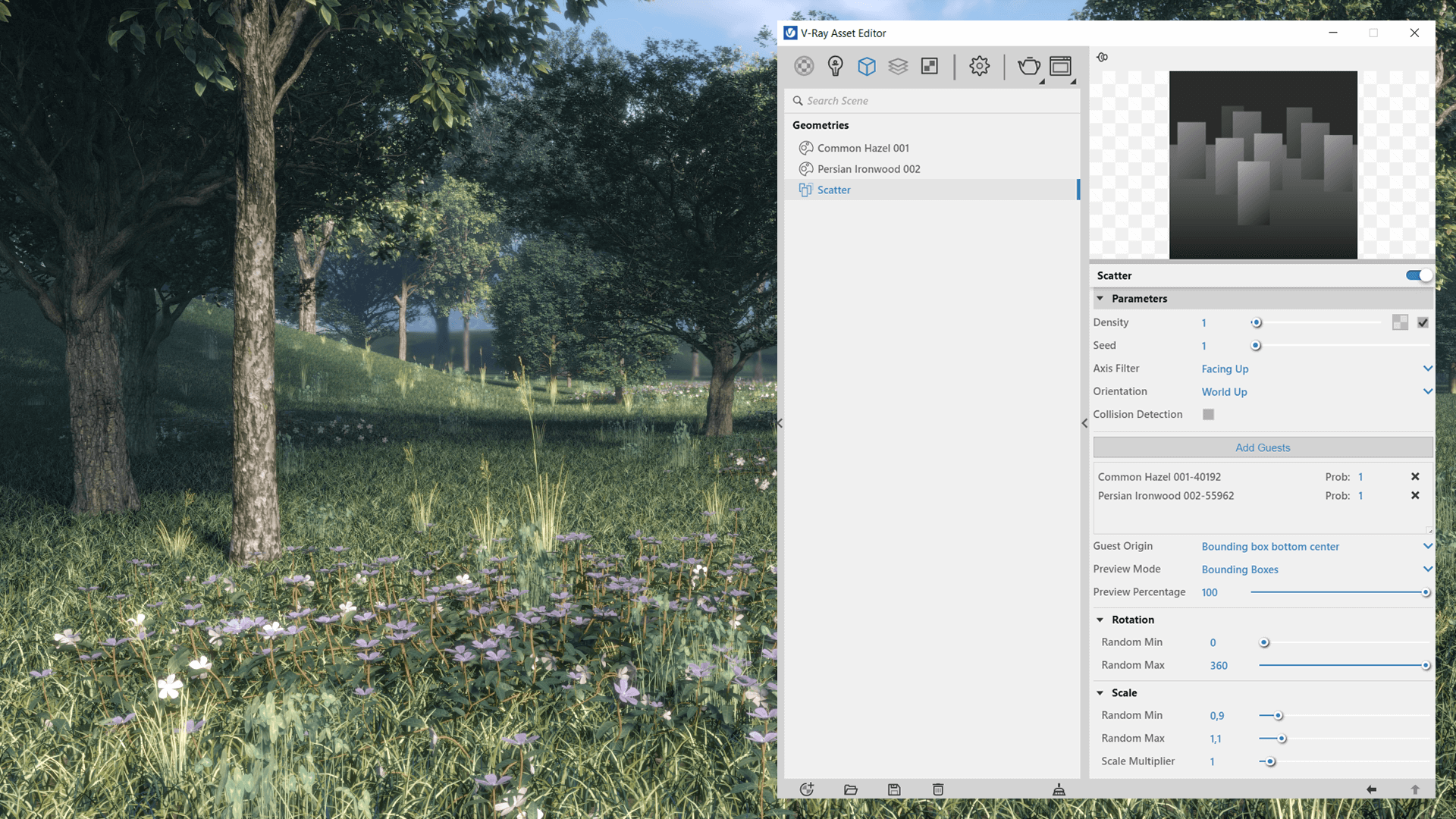Viewport: 1456px width, 819px height.
Task: Collapse the Scale section
Action: (1100, 693)
